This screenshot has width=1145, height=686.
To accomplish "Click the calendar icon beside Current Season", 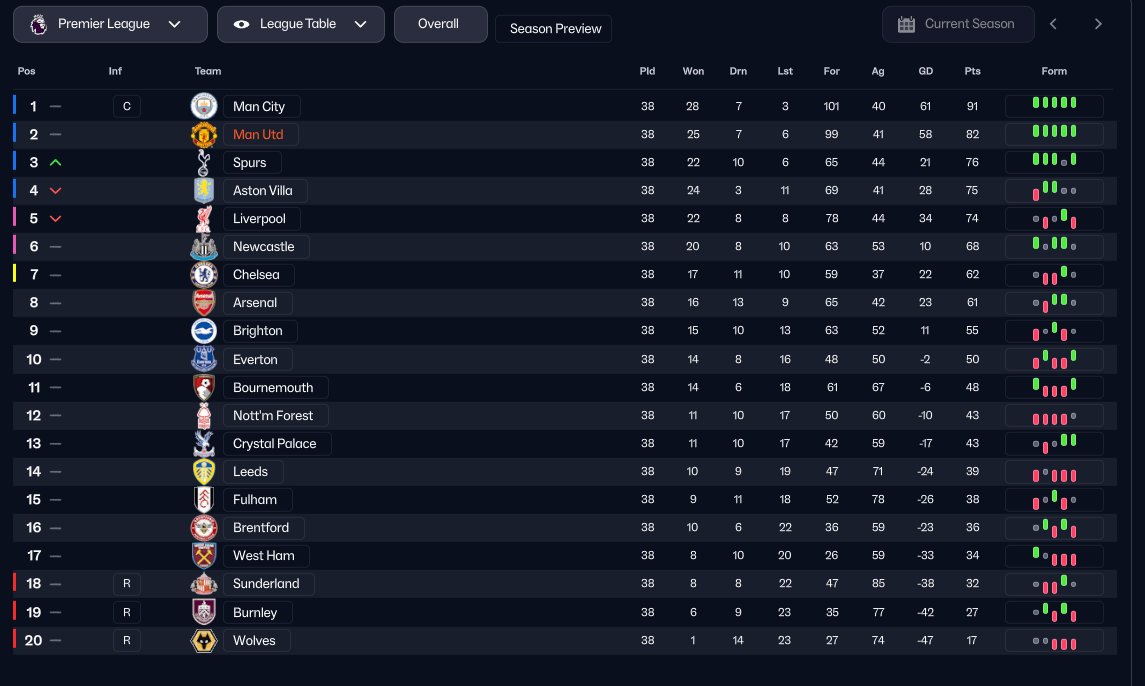I will 907,24.
